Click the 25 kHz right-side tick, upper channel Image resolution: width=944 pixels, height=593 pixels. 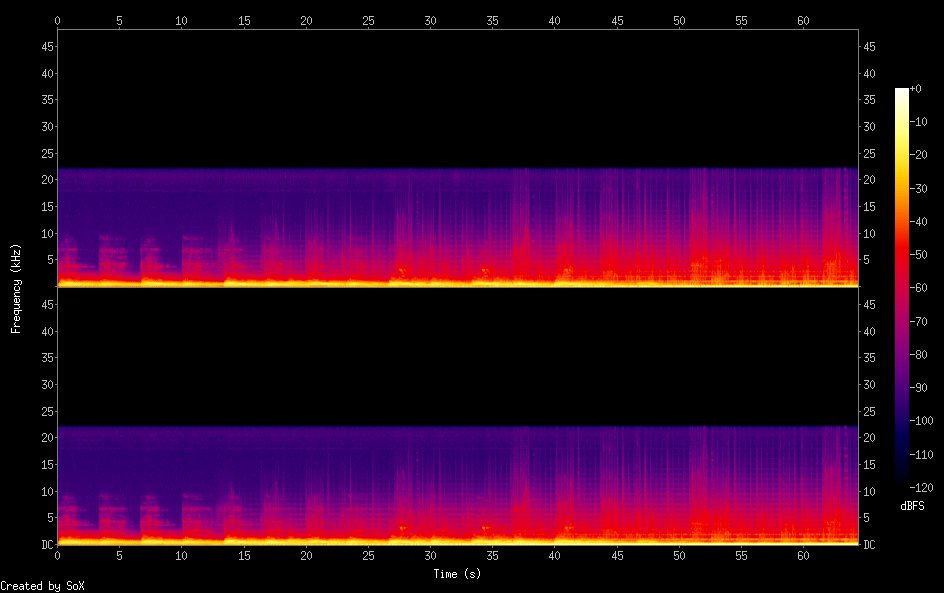click(869, 154)
